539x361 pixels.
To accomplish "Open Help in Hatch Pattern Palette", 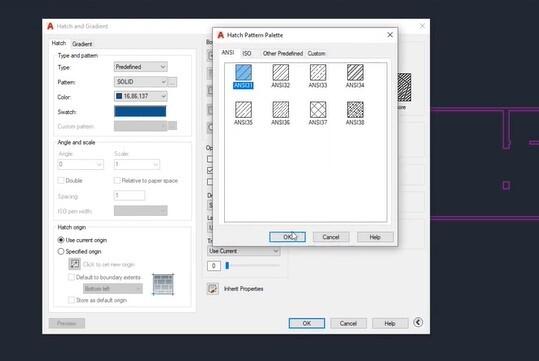I will coord(375,237).
